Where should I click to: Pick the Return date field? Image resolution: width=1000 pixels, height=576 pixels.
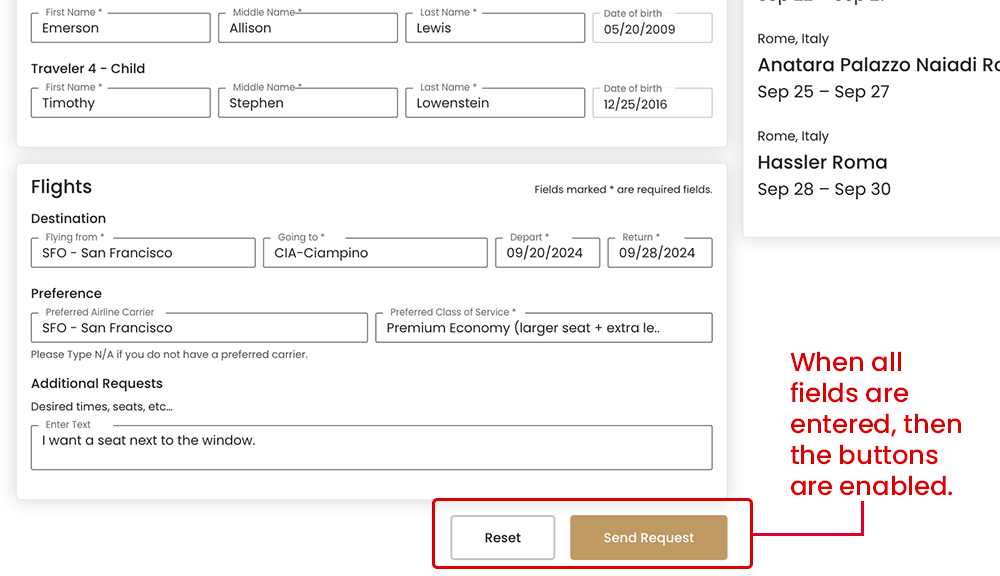[659, 253]
